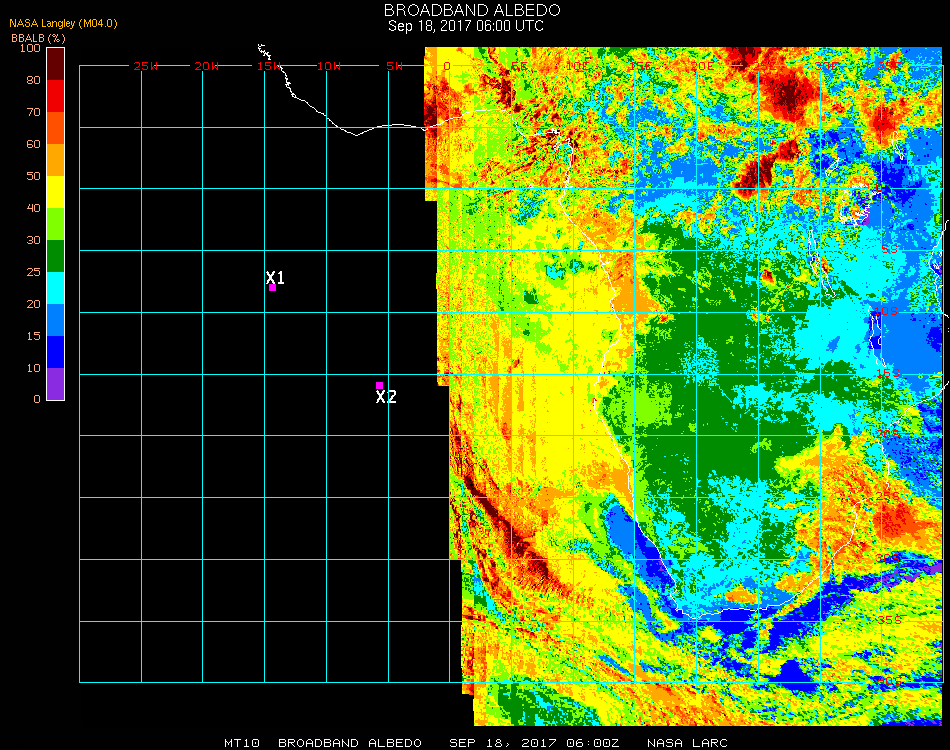950x750 pixels.
Task: Click the MT10 footer caption text
Action: pos(242,743)
